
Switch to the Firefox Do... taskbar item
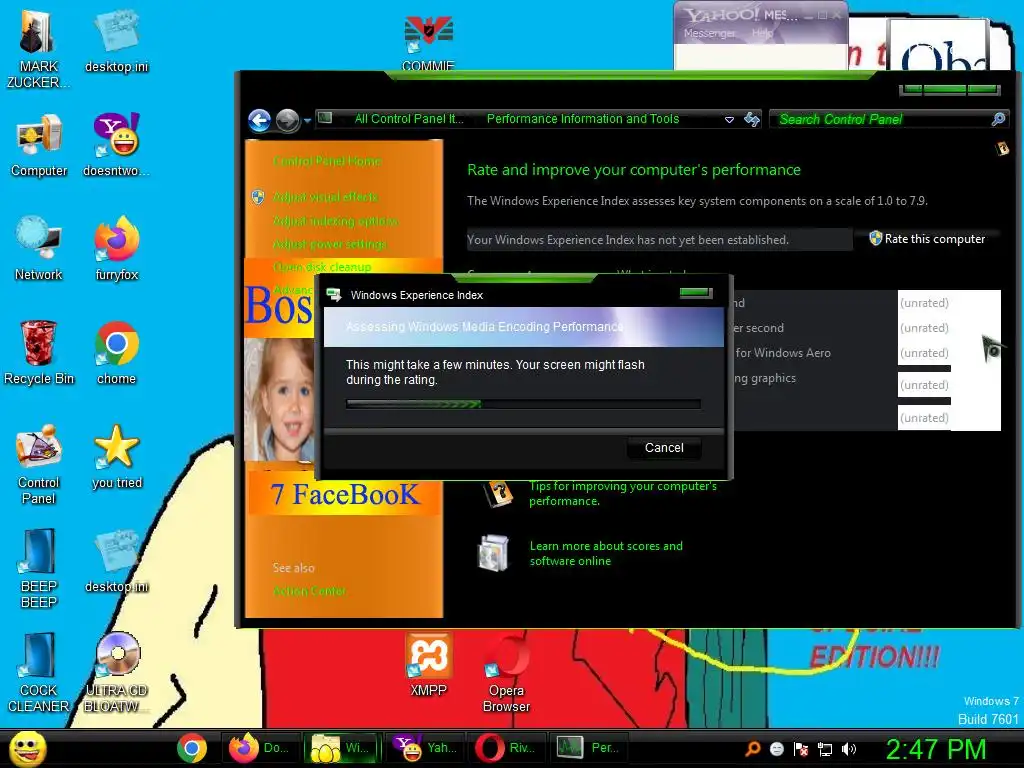point(259,748)
